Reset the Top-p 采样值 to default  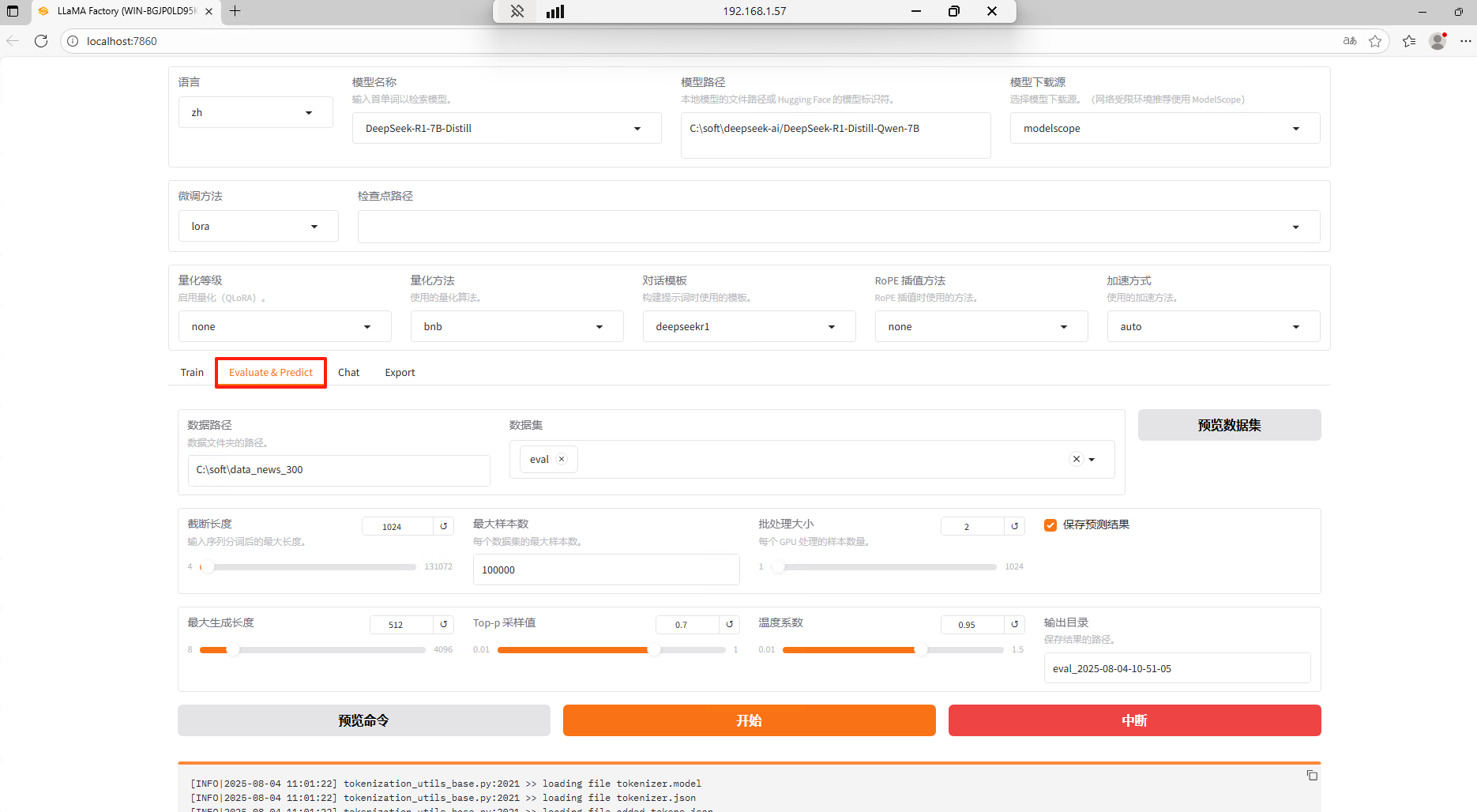pos(730,625)
